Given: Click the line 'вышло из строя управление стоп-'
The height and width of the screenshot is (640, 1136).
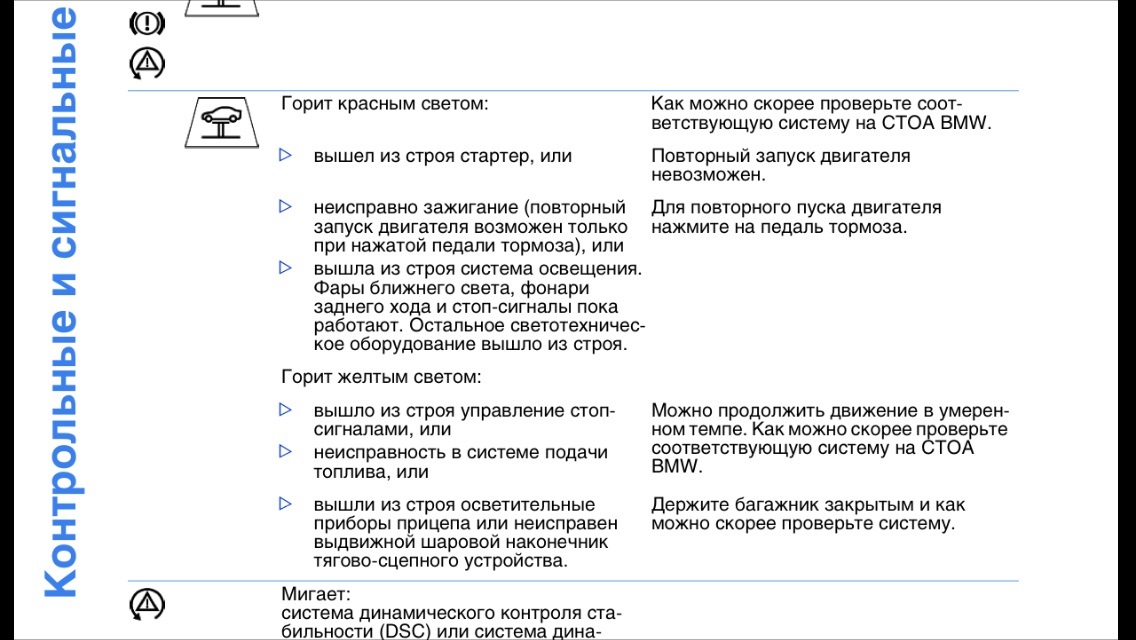Looking at the screenshot, I should [x=464, y=411].
